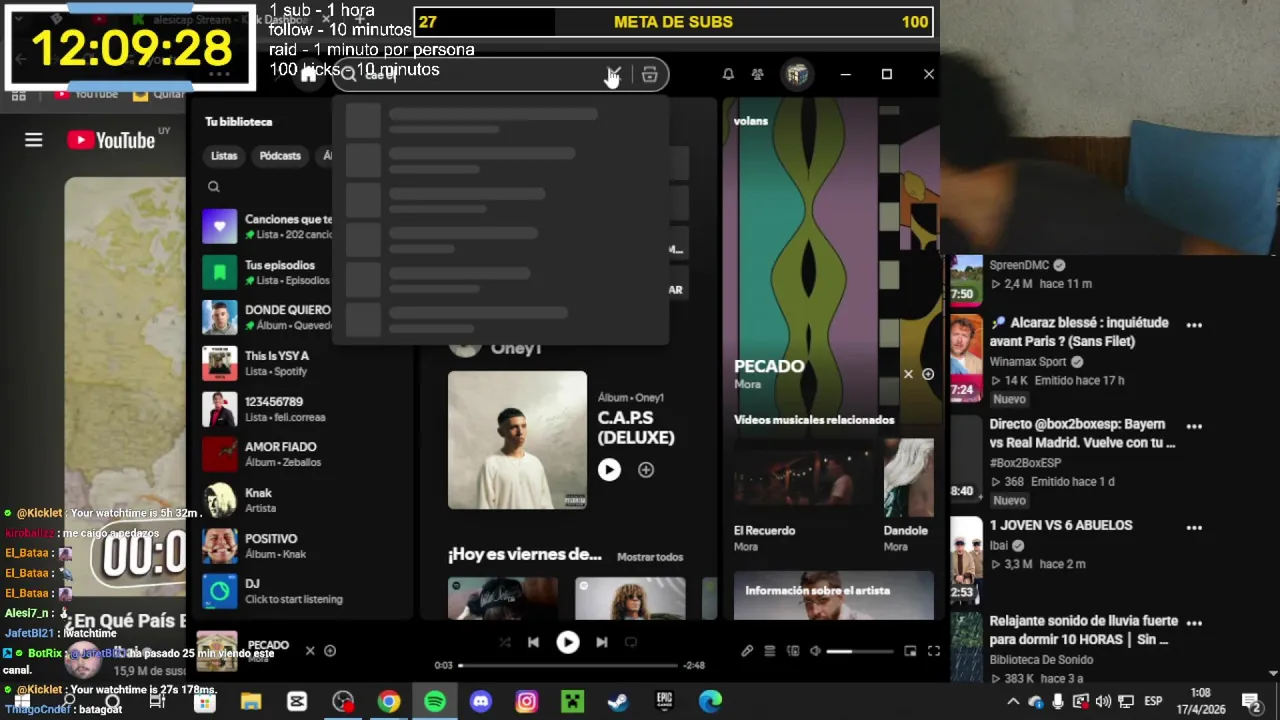Open C.A.P.S (DELUXE) album cover

(517, 440)
